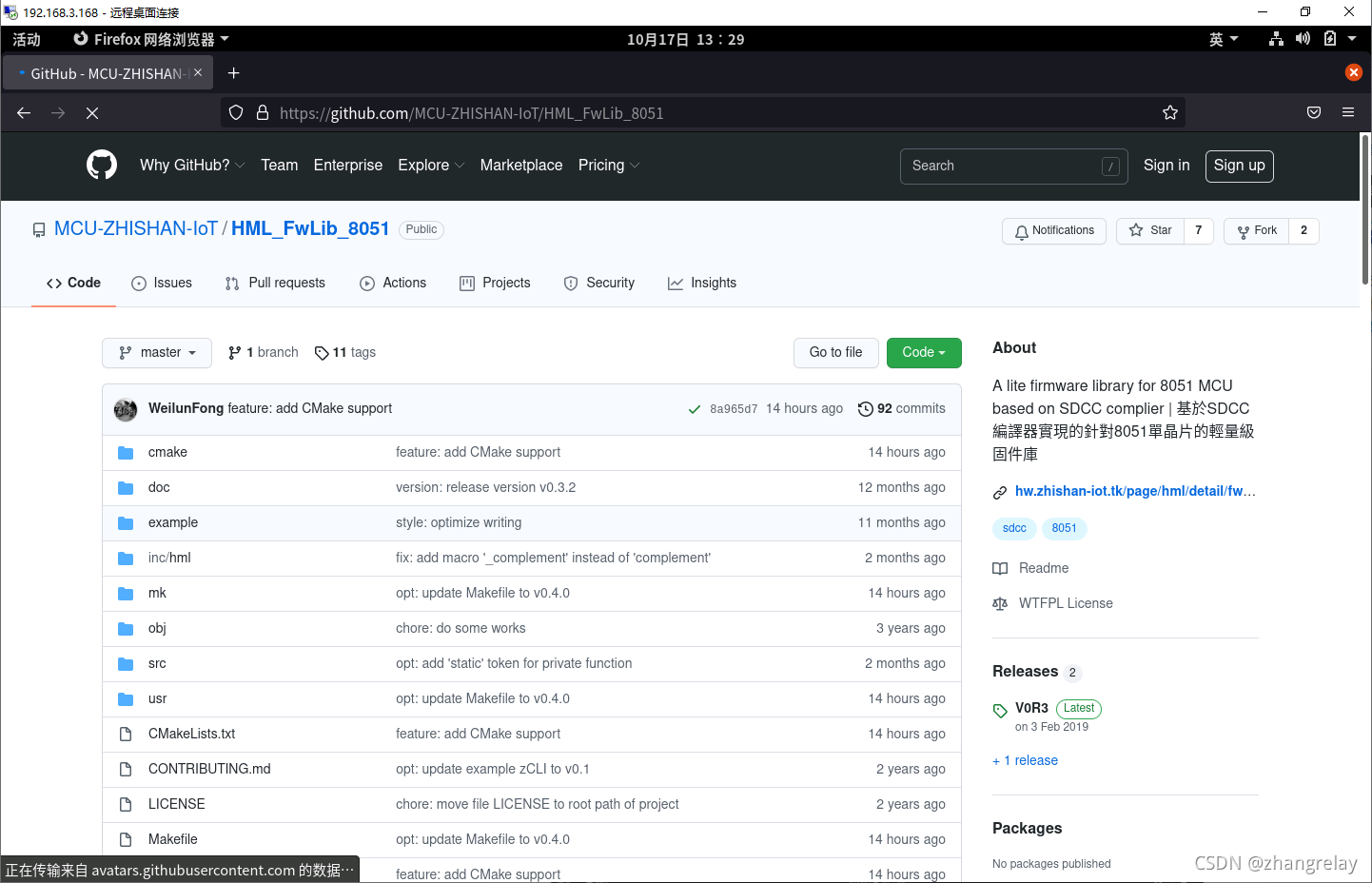
Task: Click the LICENSE file icon
Action: click(126, 804)
